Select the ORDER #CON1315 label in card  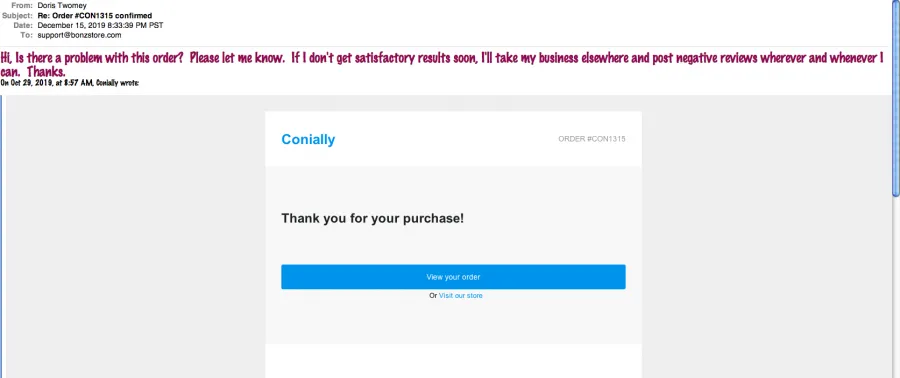tap(592, 139)
